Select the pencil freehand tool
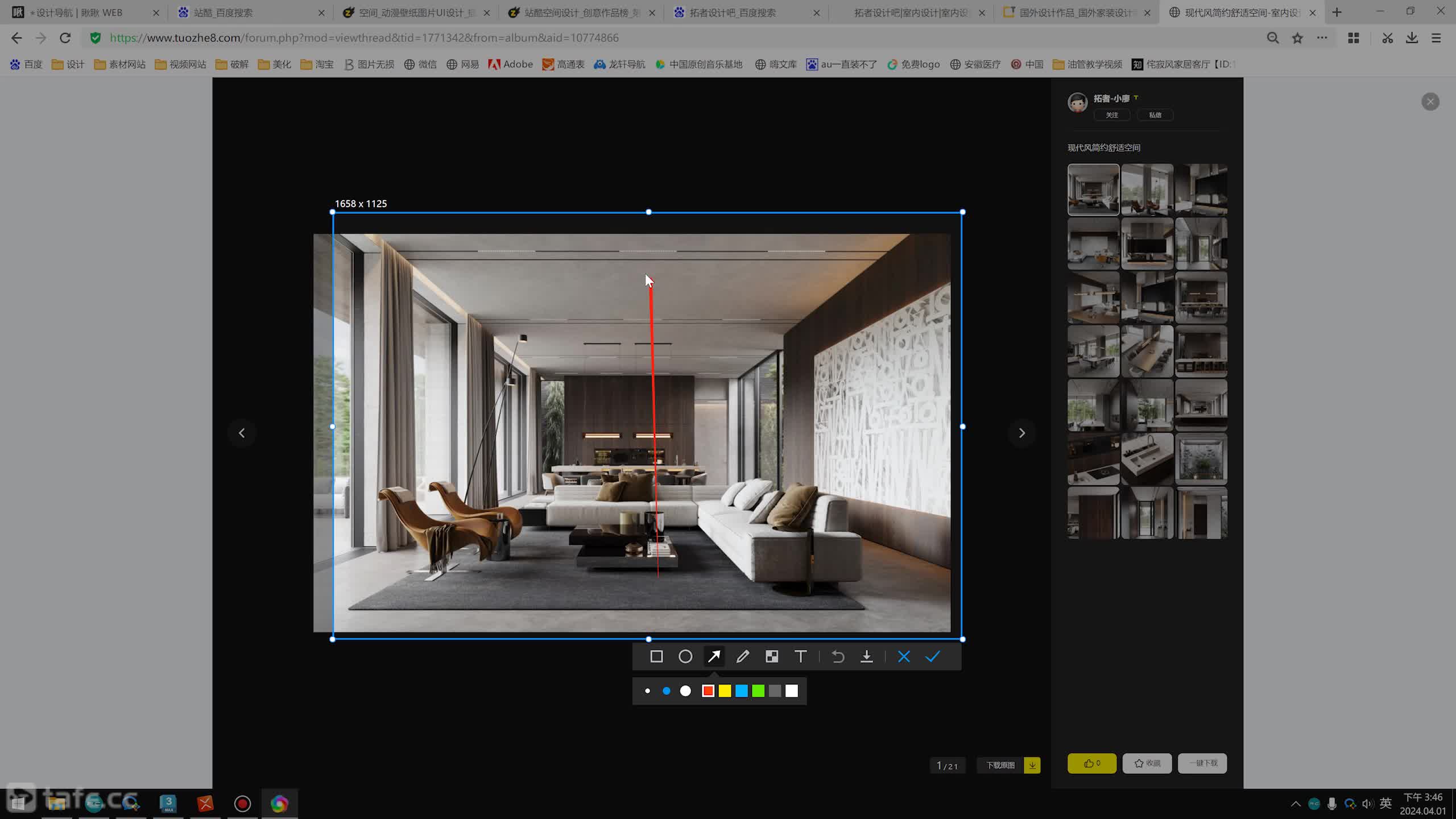Screen dimensions: 1456x819 point(743,656)
